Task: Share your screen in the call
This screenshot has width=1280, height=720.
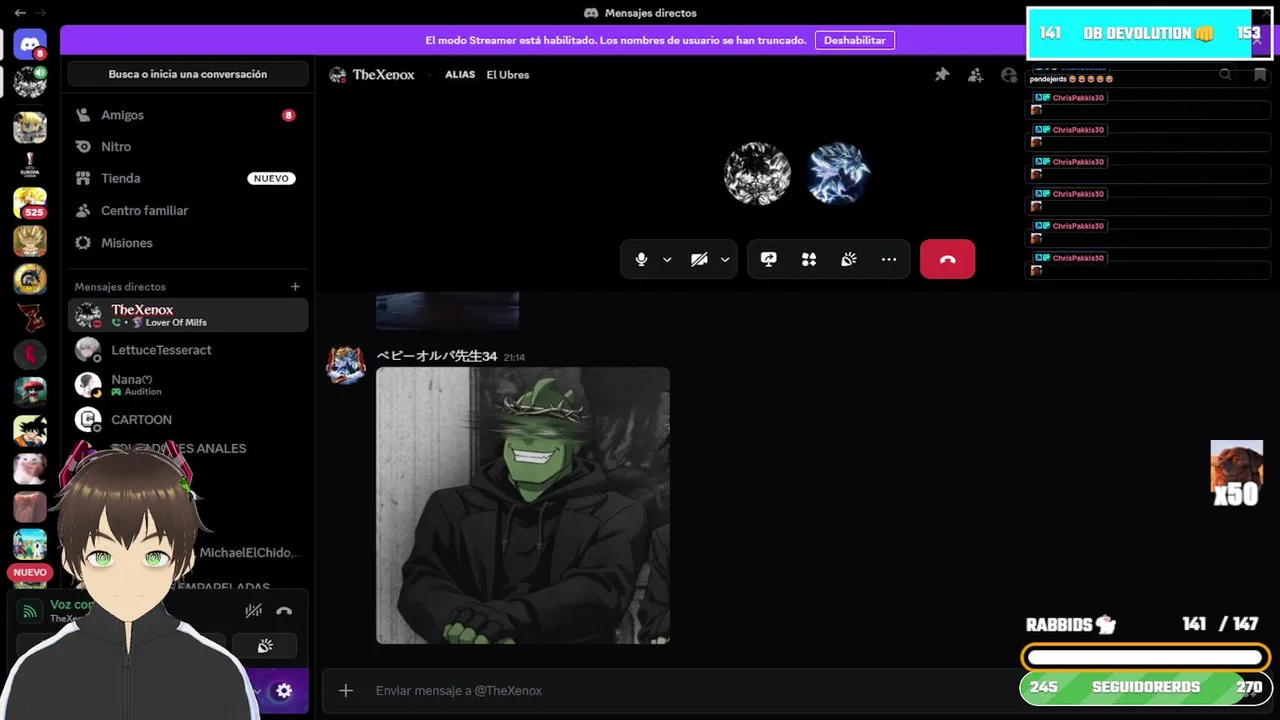Action: 769,259
